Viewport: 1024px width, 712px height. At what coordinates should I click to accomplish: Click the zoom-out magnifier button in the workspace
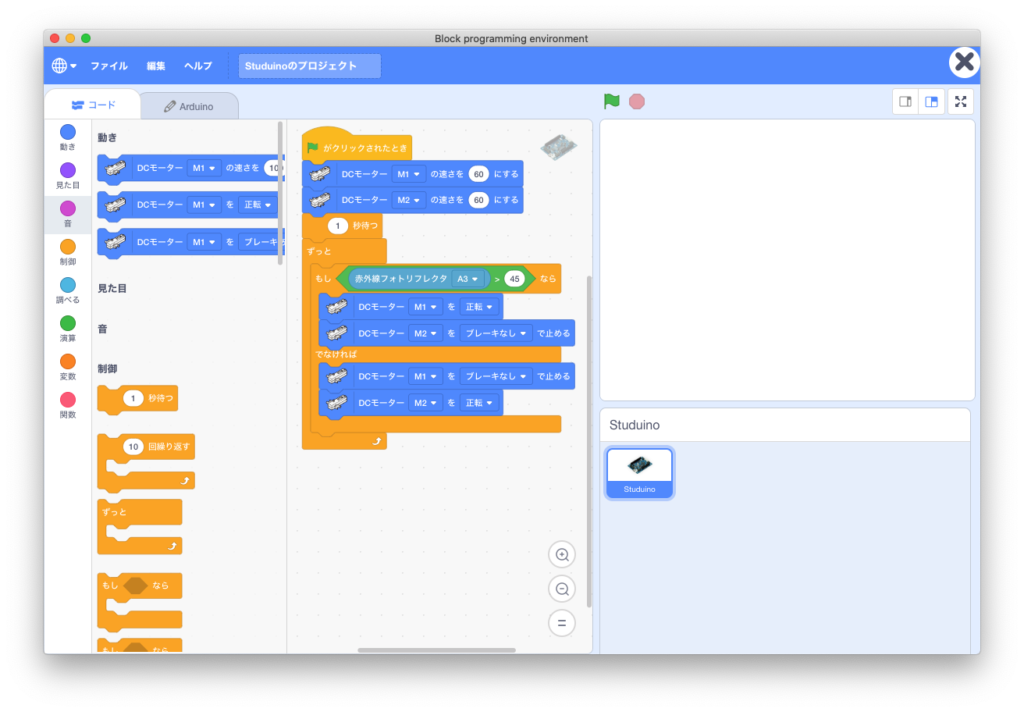(x=561, y=588)
